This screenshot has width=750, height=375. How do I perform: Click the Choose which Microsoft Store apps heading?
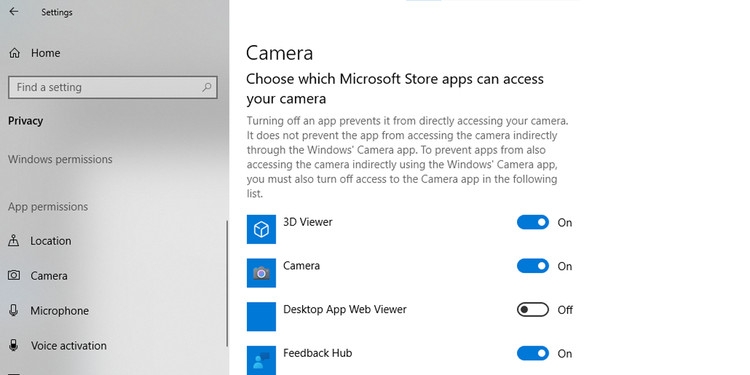point(395,88)
